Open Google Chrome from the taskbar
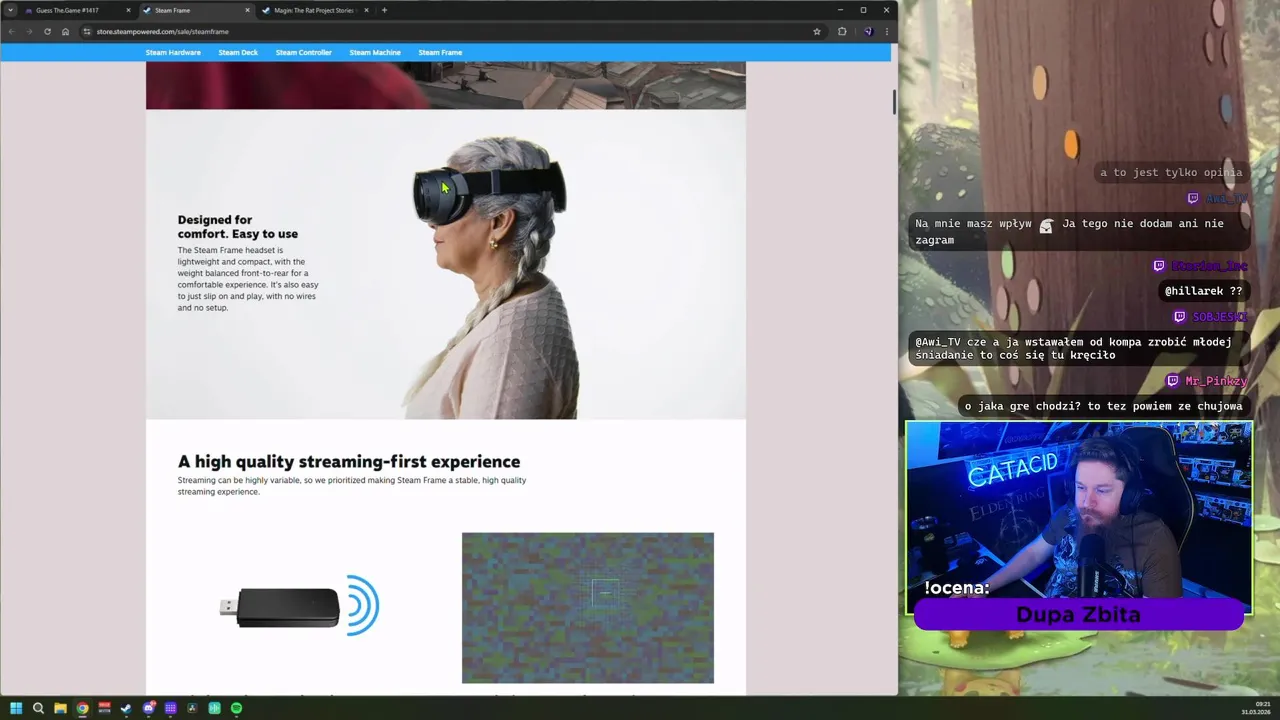 click(82, 708)
